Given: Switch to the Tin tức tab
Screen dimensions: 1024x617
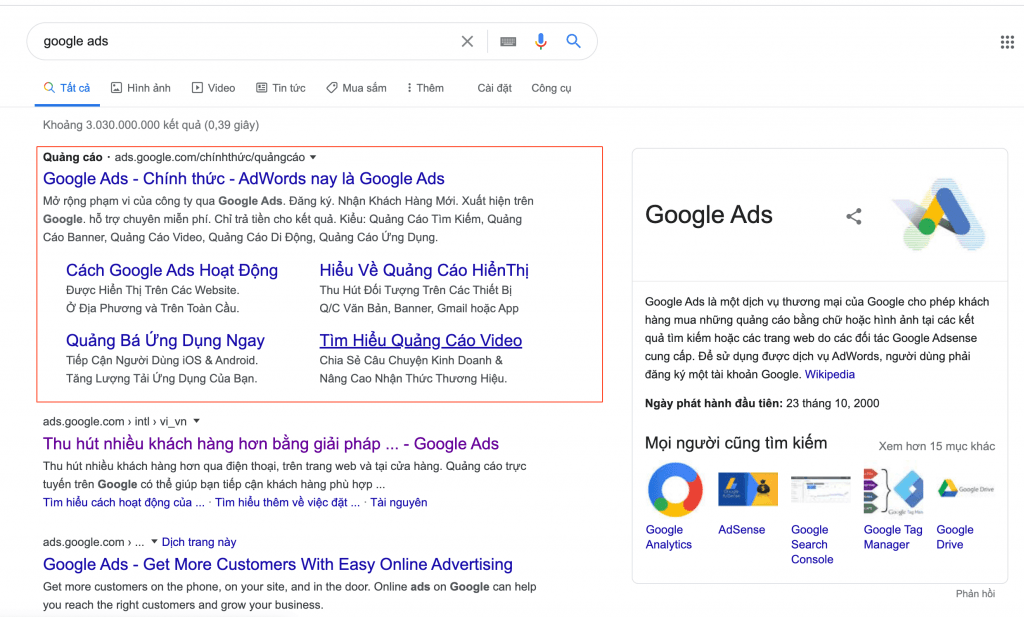Looking at the screenshot, I should [281, 88].
